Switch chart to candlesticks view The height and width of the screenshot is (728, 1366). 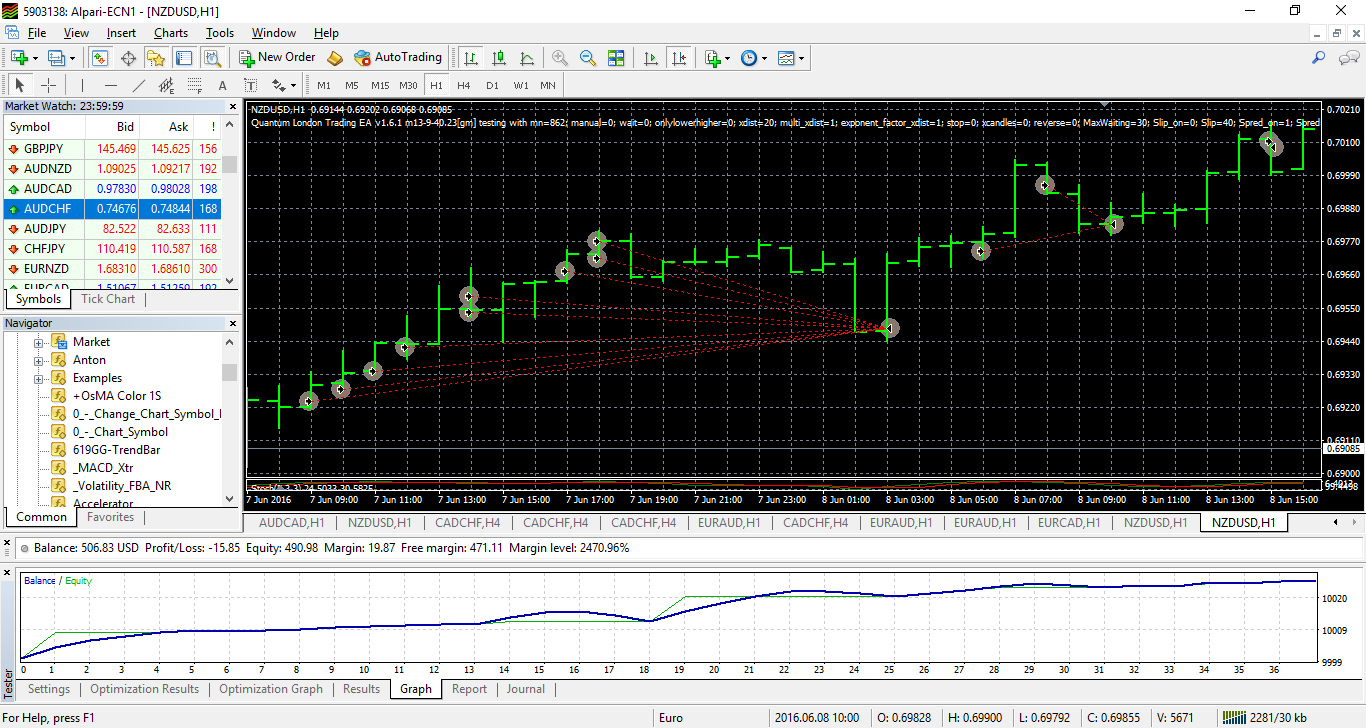point(499,58)
